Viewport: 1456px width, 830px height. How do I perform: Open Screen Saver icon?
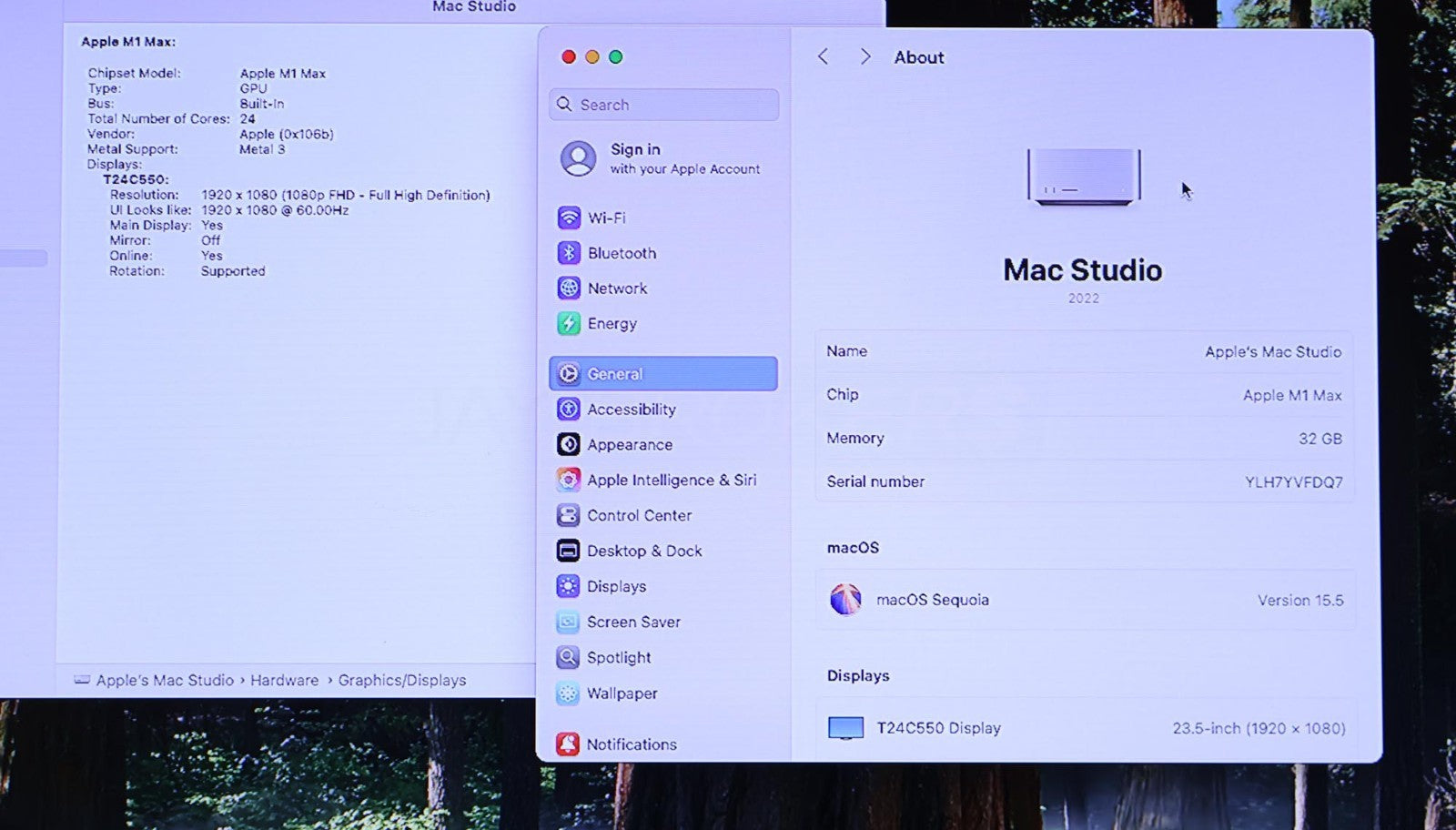569,622
